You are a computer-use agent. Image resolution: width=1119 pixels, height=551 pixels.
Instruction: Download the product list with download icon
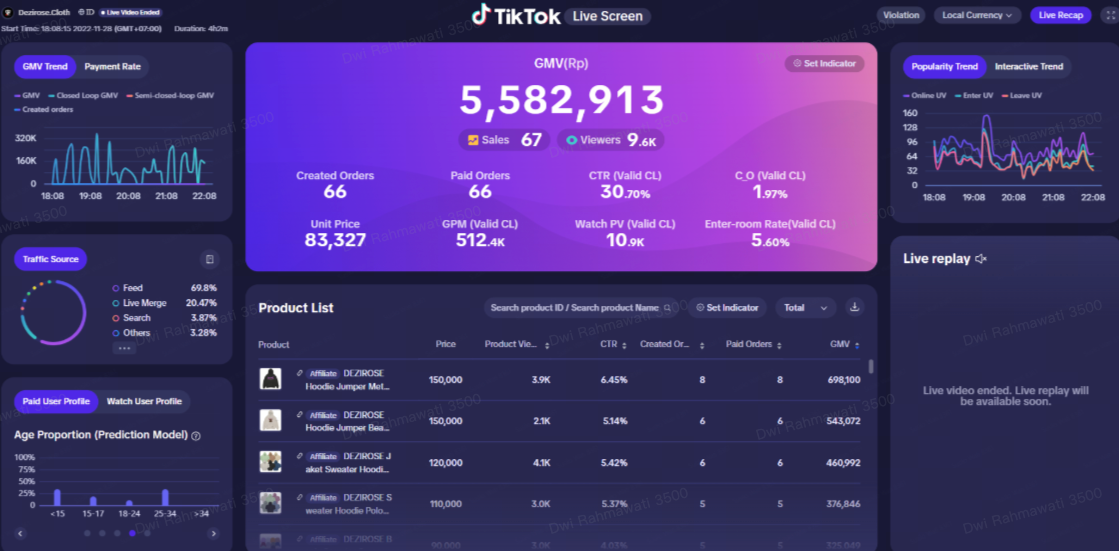(854, 308)
